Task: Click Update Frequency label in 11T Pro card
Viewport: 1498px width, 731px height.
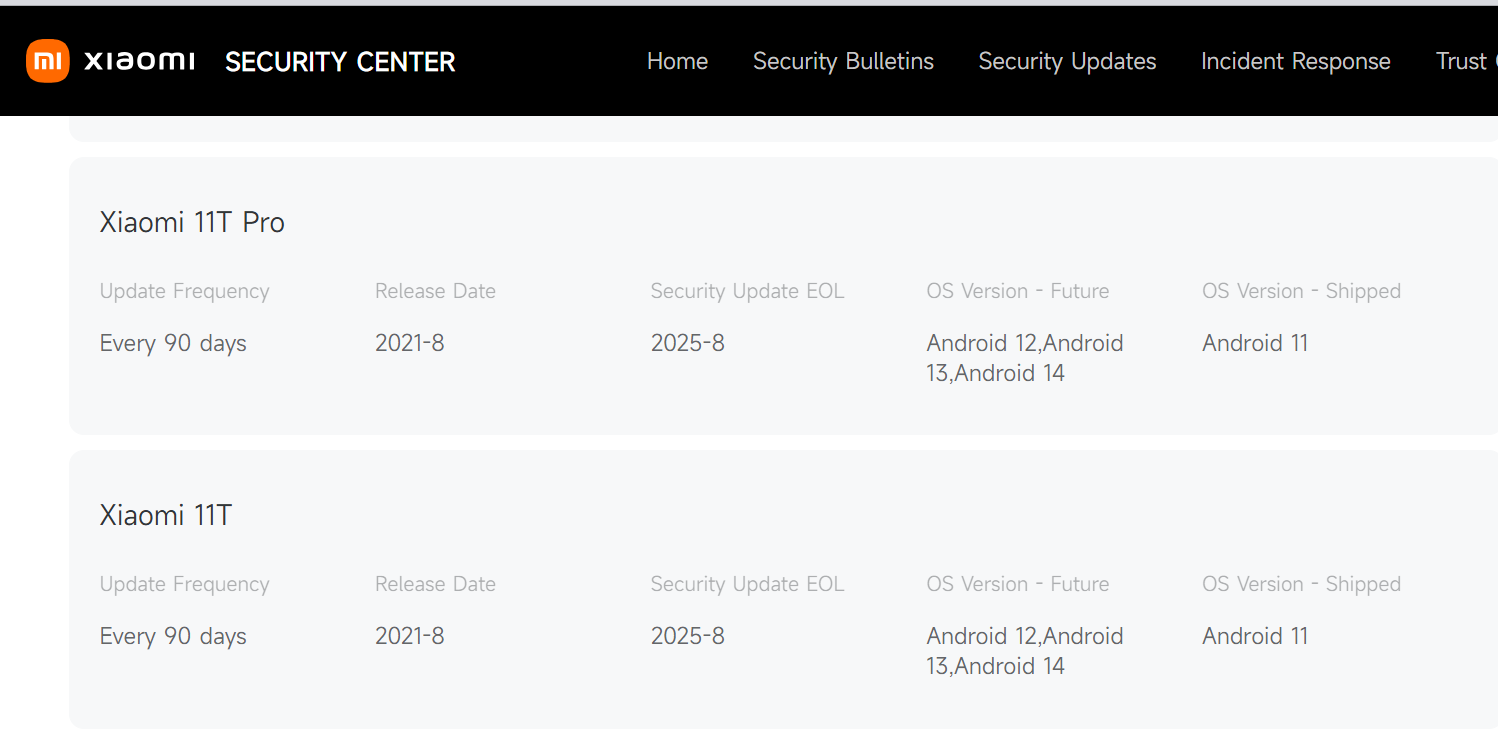Action: click(x=185, y=291)
